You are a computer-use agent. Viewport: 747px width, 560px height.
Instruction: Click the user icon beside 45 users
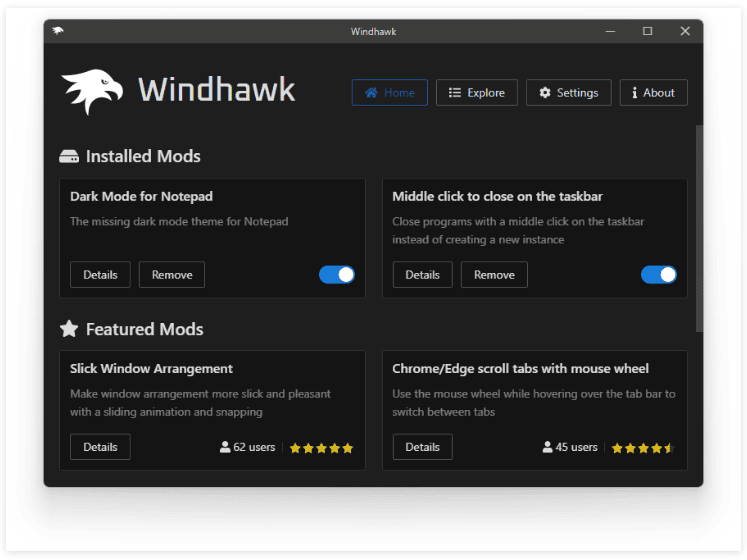point(547,447)
